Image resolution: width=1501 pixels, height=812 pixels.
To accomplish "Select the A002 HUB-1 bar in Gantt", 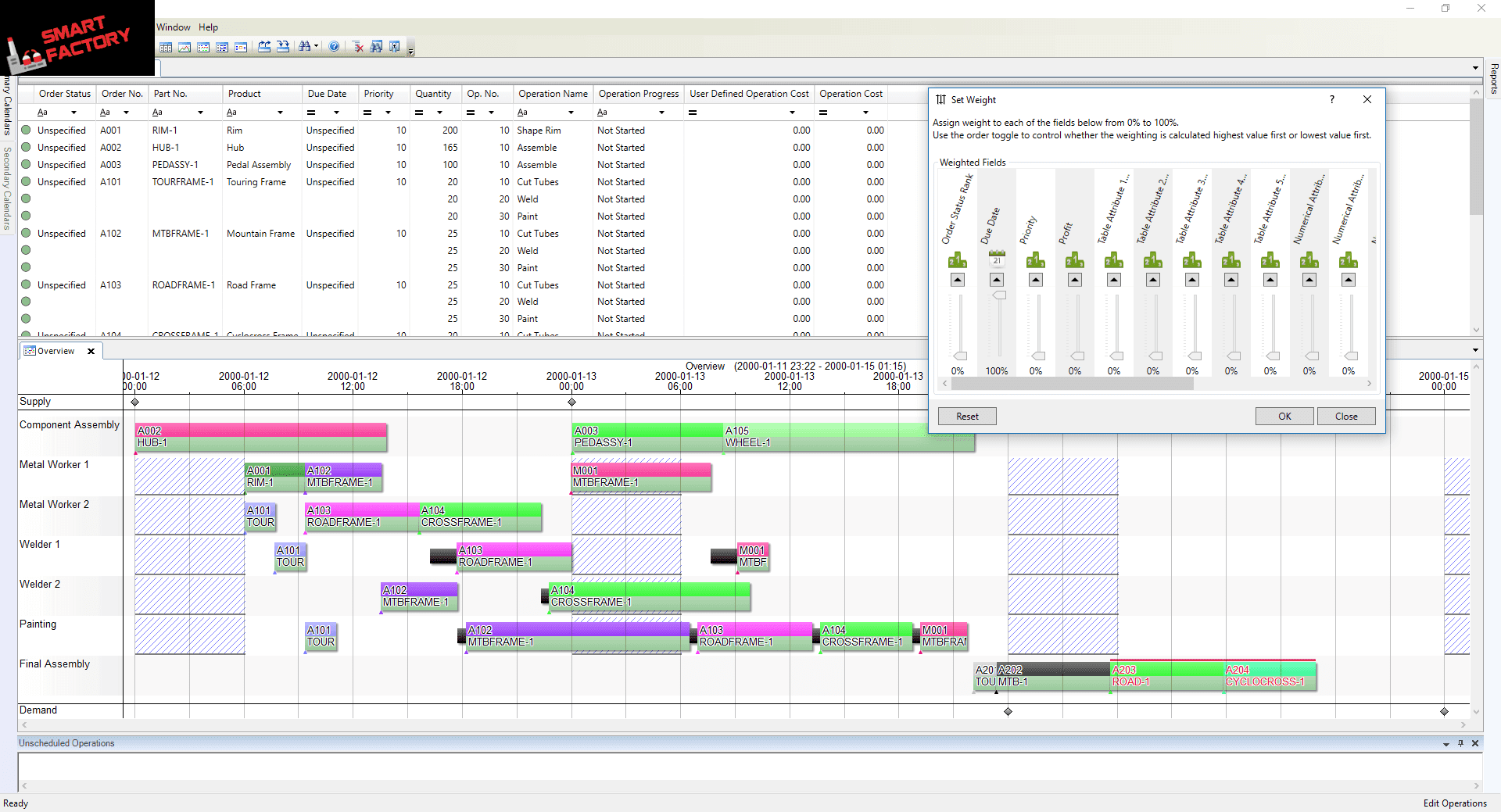I will coord(261,437).
